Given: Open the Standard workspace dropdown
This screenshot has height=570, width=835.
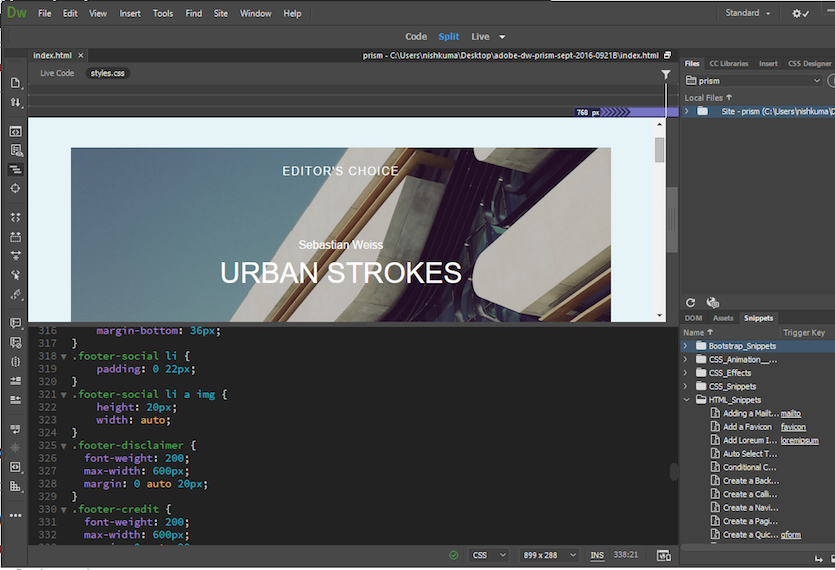Looking at the screenshot, I should click(748, 13).
